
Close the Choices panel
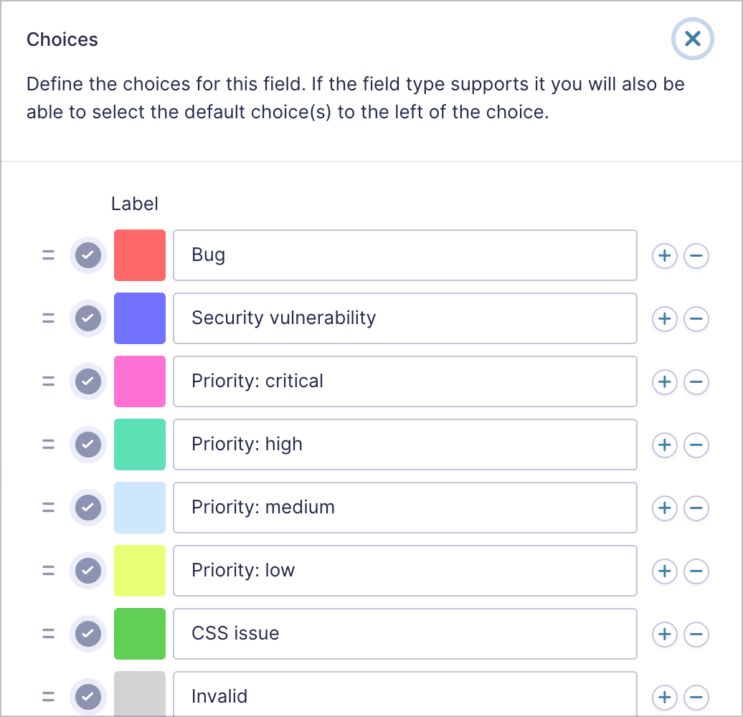click(x=692, y=39)
